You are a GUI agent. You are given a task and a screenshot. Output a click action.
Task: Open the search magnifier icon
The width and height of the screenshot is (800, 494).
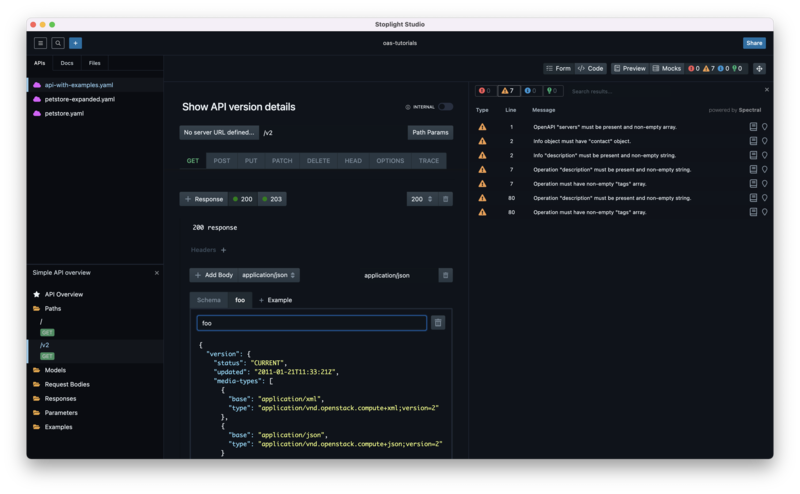click(58, 43)
